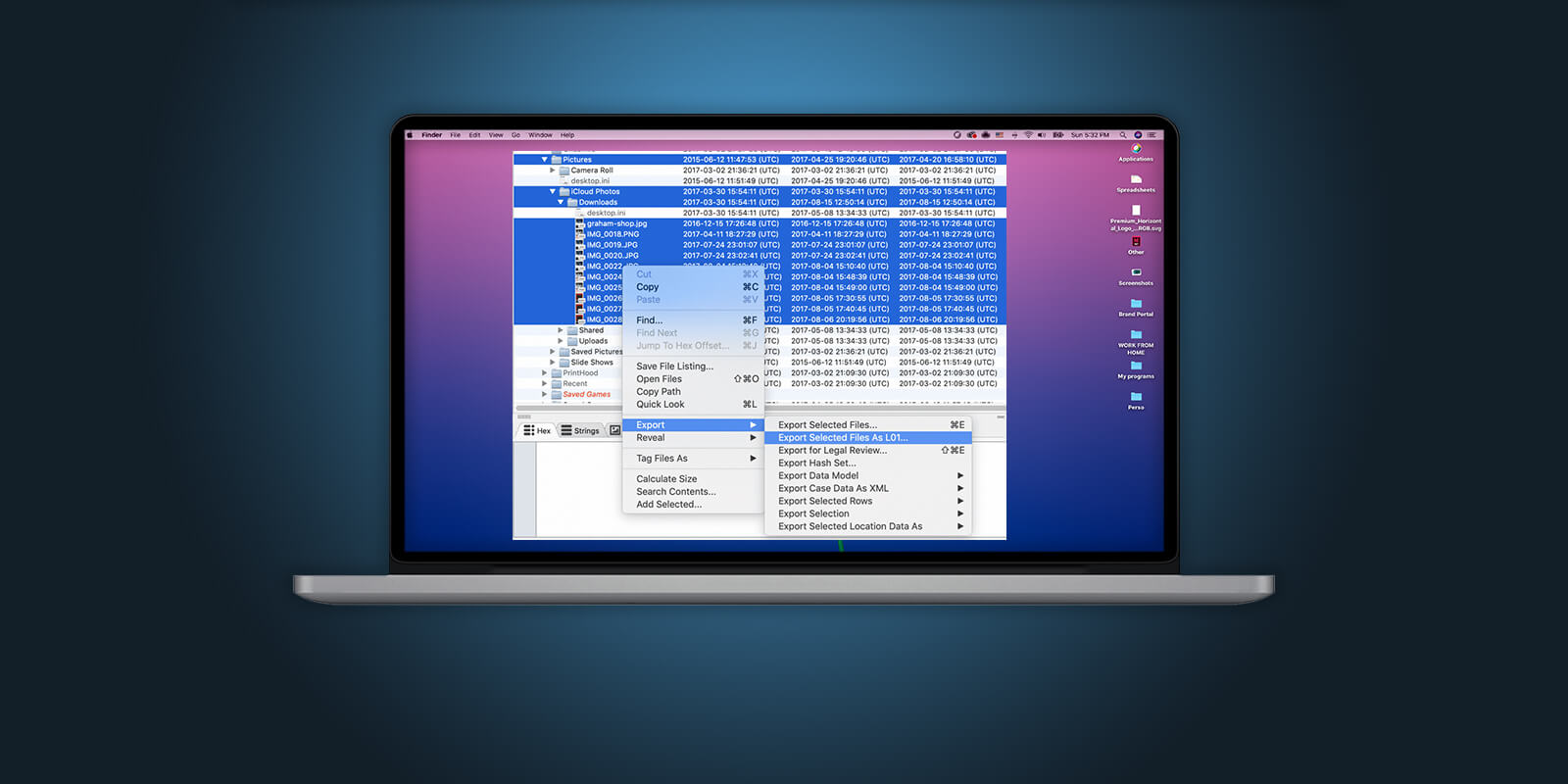Collapse the Downloads folder
Image resolution: width=1568 pixels, height=784 pixels.
click(x=561, y=203)
